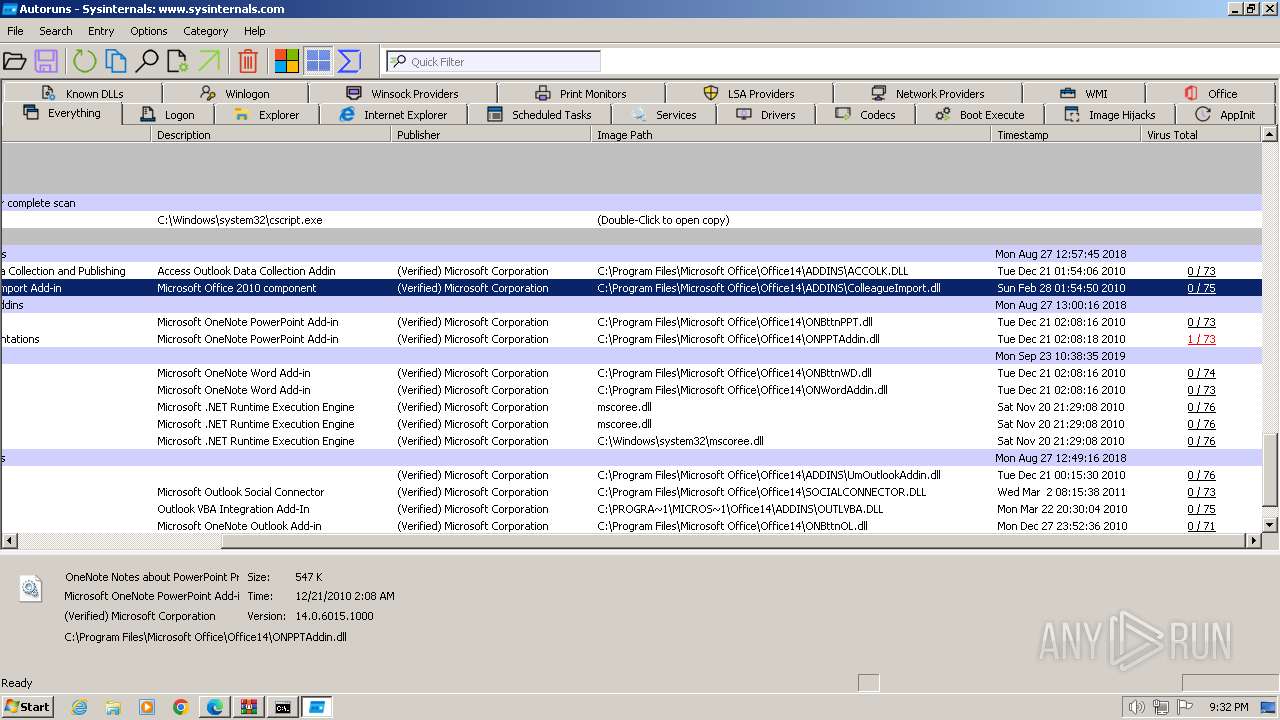The width and height of the screenshot is (1280, 720).
Task: Select the Outlook VBA Integration Add-In row
Action: point(631,509)
